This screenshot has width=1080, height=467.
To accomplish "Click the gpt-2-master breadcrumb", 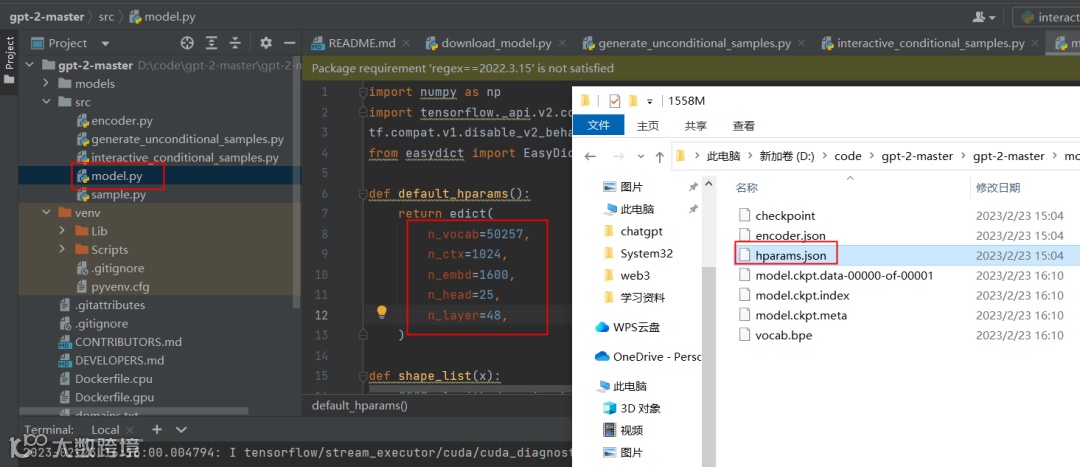I will tap(46, 17).
